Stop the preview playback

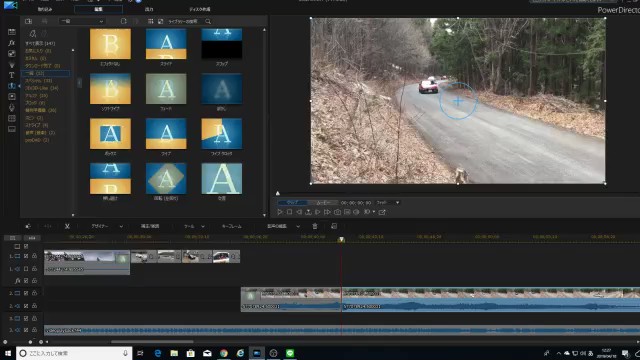click(289, 212)
